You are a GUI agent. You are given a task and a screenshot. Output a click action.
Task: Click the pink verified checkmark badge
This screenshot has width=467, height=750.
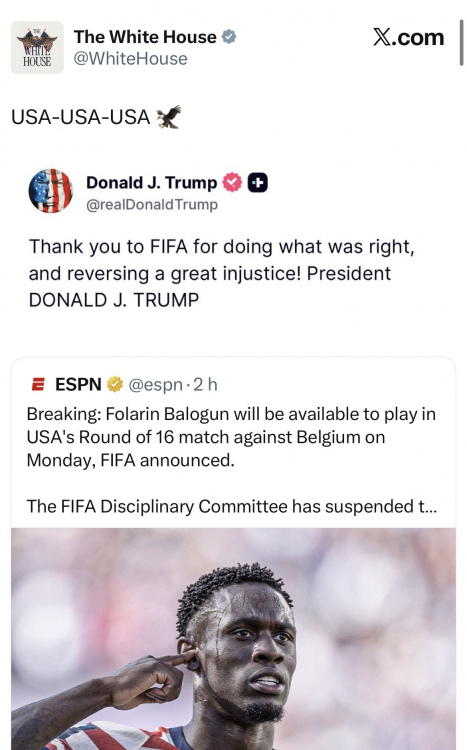pos(232,182)
